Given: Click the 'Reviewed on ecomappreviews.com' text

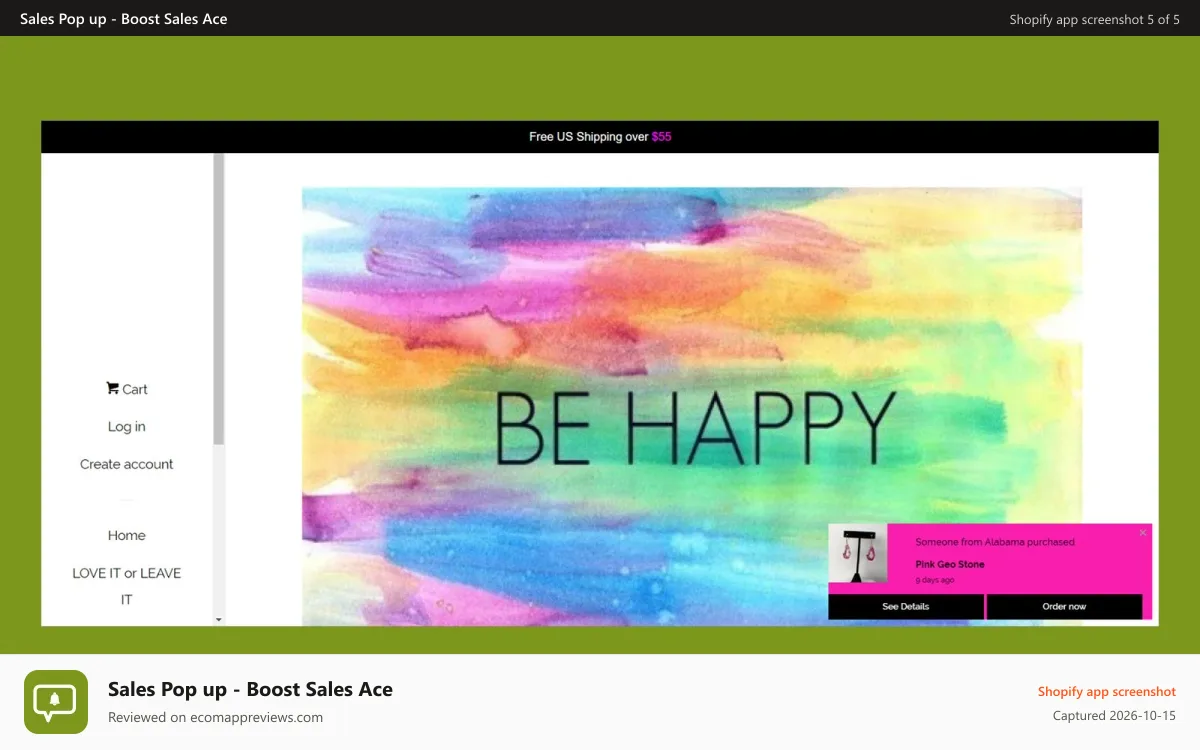Looking at the screenshot, I should [x=215, y=717].
